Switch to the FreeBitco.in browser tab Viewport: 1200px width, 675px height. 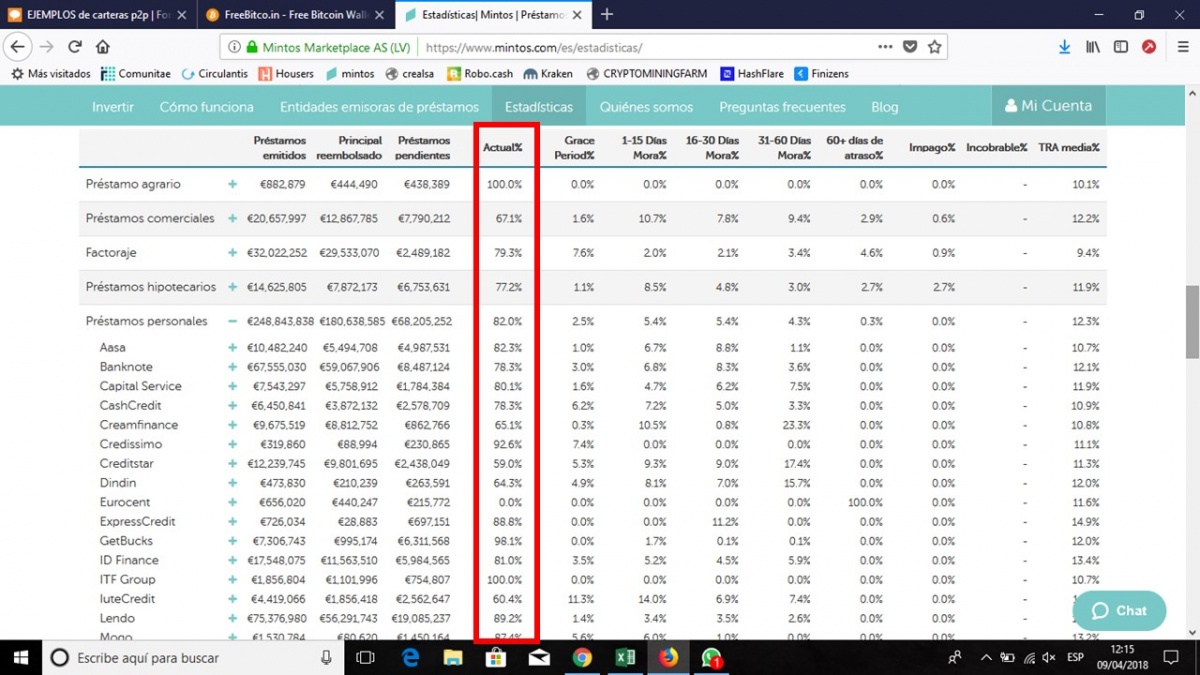click(x=290, y=15)
